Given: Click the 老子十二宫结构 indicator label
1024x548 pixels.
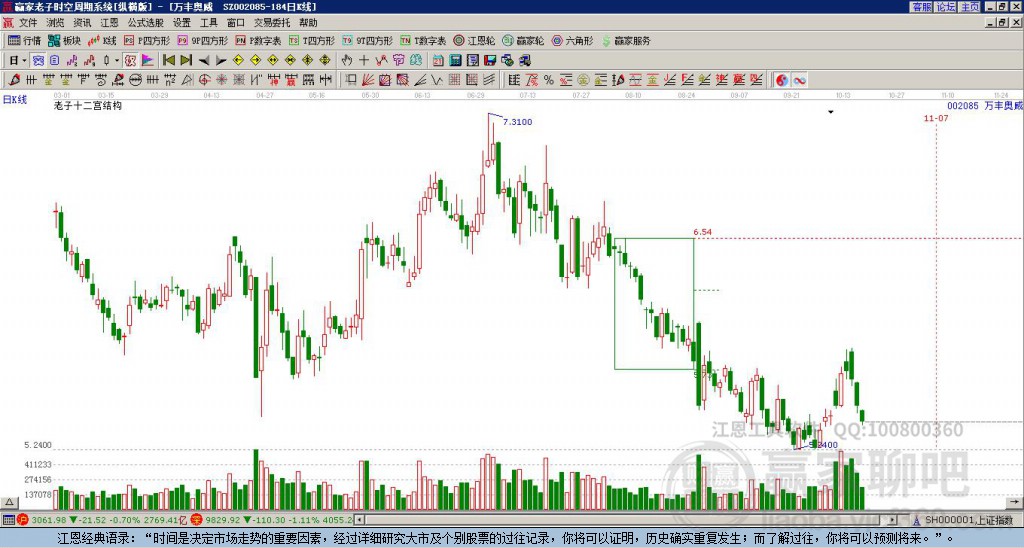Looking at the screenshot, I should click(88, 105).
